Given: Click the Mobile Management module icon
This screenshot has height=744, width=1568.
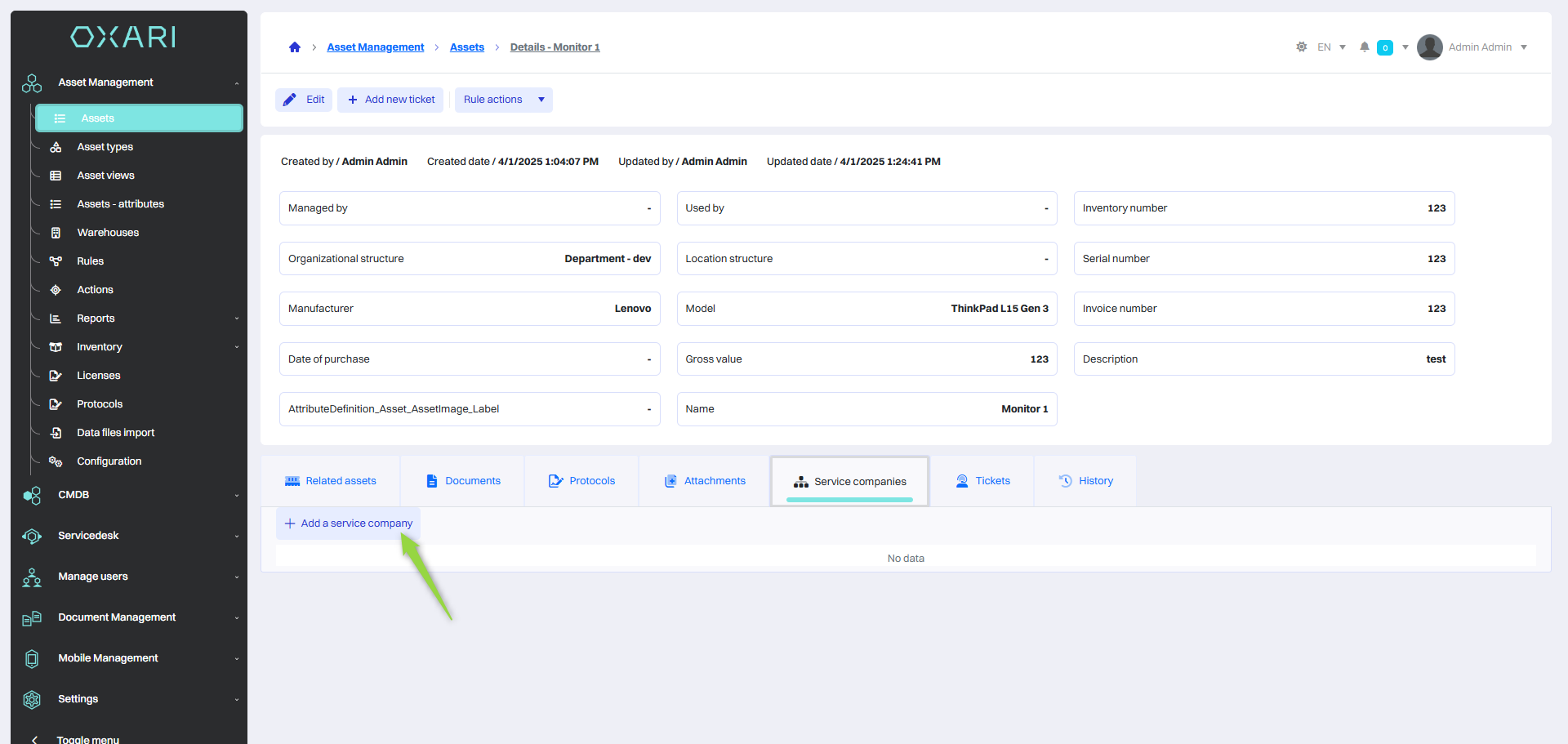Looking at the screenshot, I should pos(32,659).
